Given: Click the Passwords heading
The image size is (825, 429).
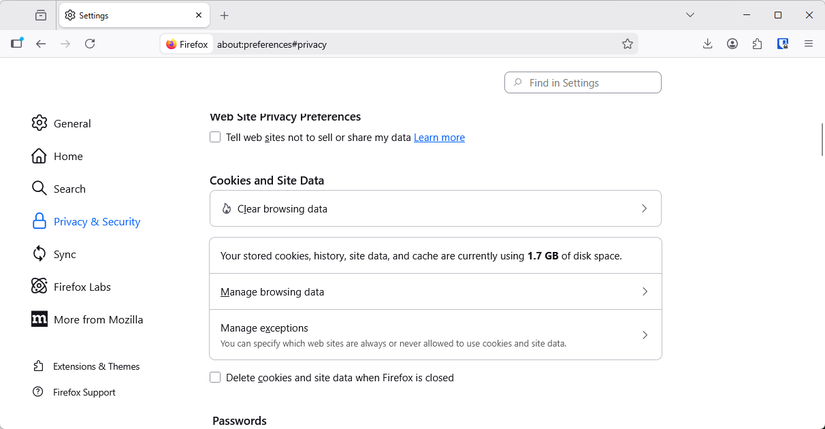Looking at the screenshot, I should pyautogui.click(x=239, y=421).
